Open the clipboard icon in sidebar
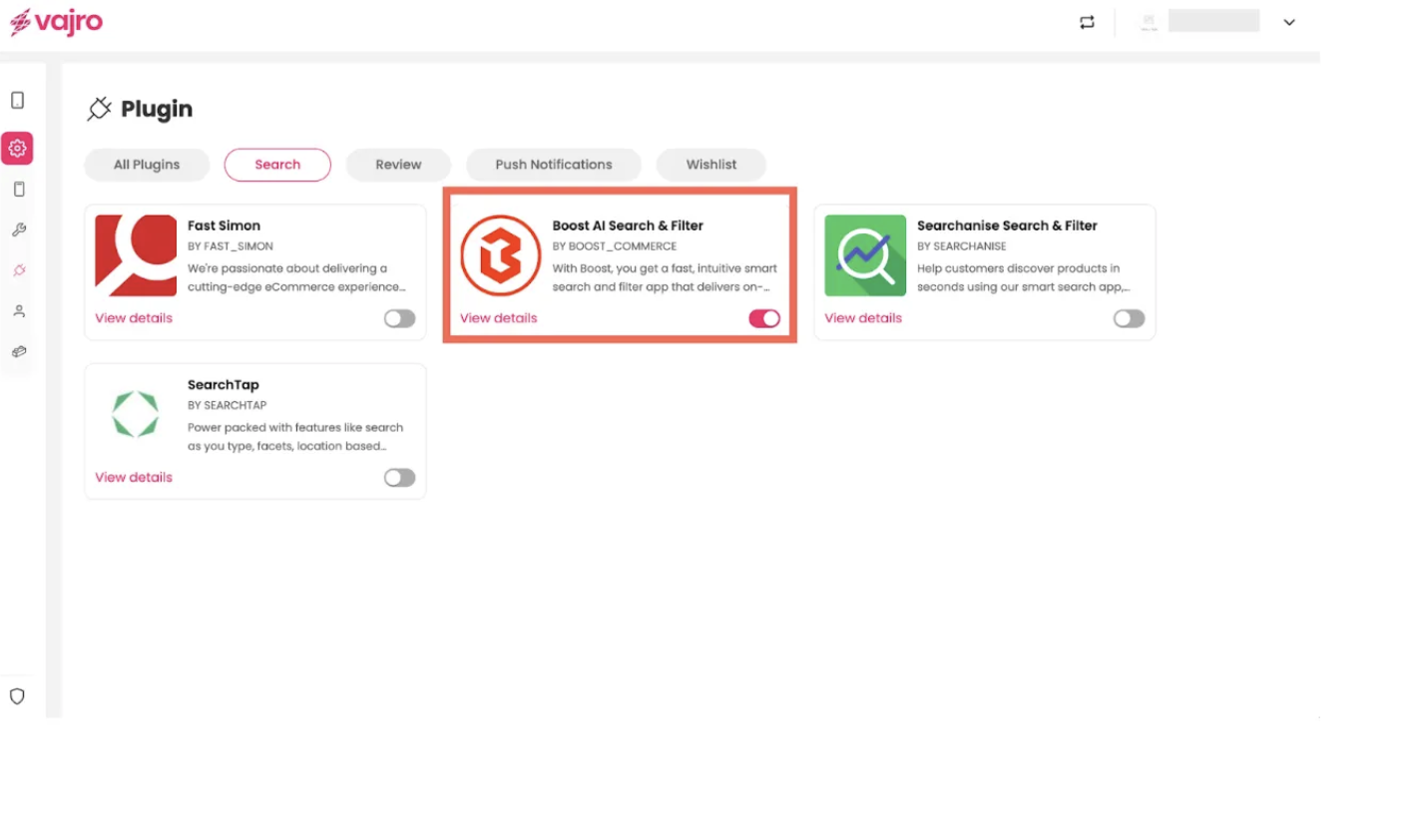This screenshot has height=840, width=1407. (19, 190)
